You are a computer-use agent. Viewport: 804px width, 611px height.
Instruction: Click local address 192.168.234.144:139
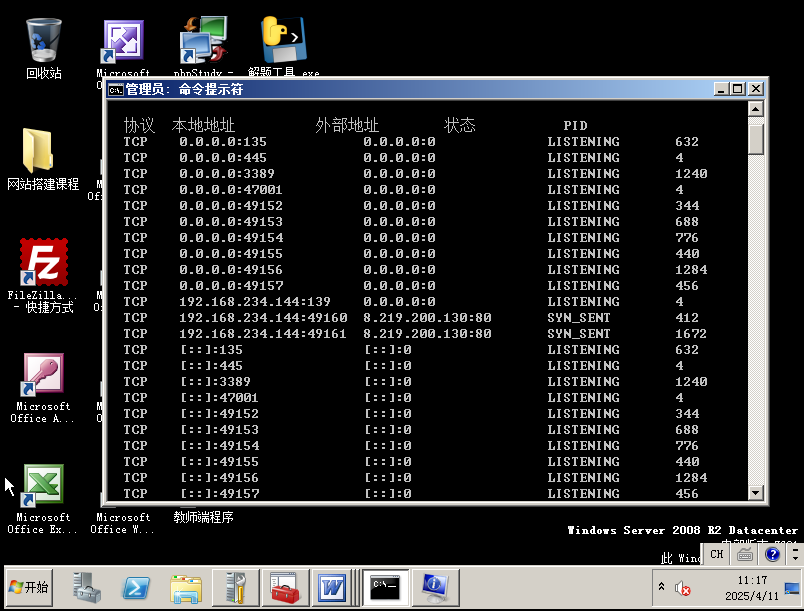[x=255, y=302]
